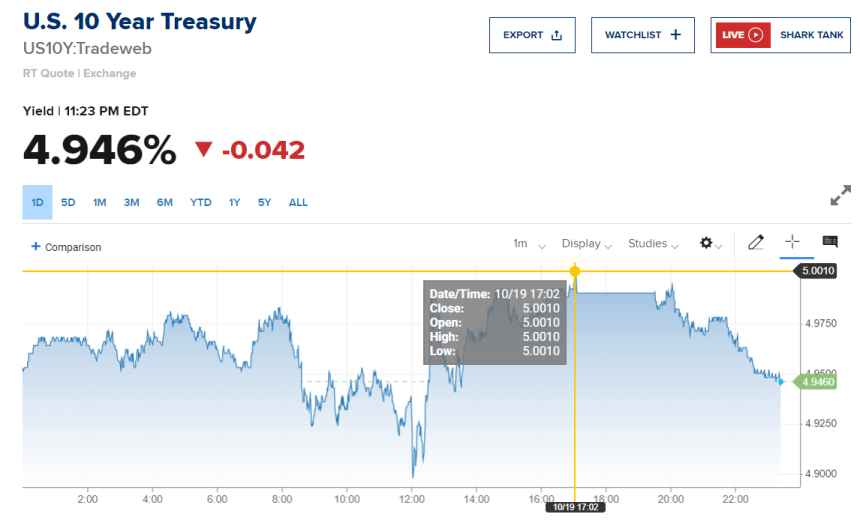This screenshot has width=860, height=532.
Task: Expand chart to full screen
Action: [840, 196]
